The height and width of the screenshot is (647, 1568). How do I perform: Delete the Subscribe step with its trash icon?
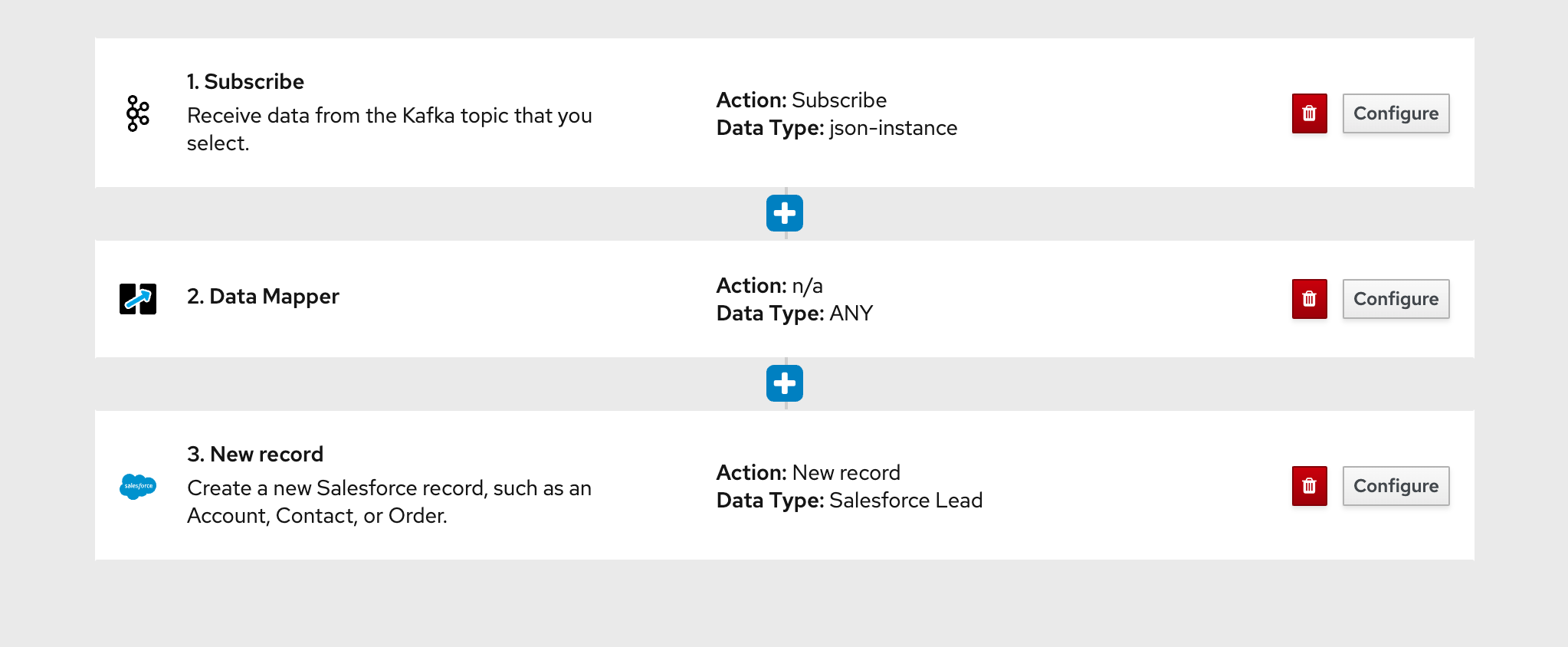coord(1309,113)
